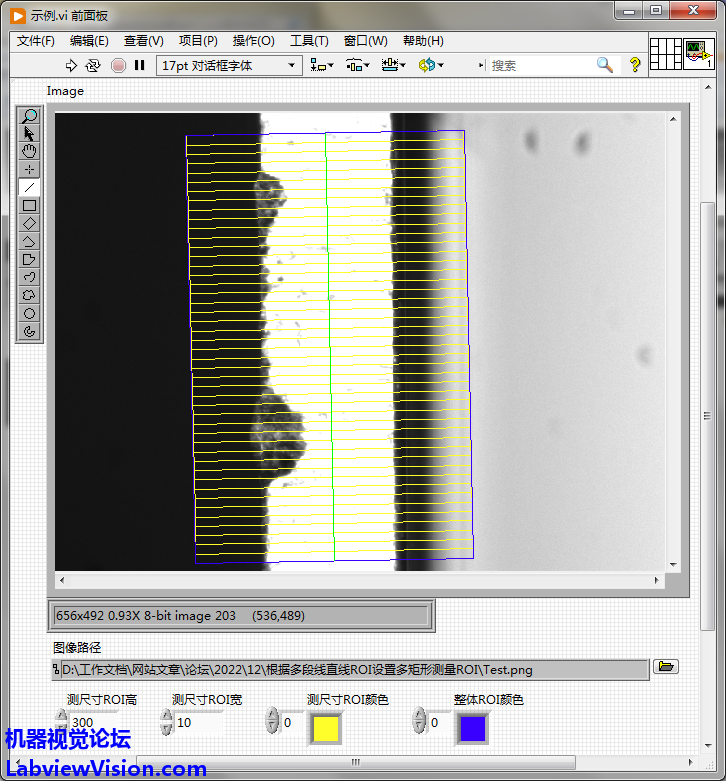Choose the Pan hand tool
726x781 pixels.
30,152
